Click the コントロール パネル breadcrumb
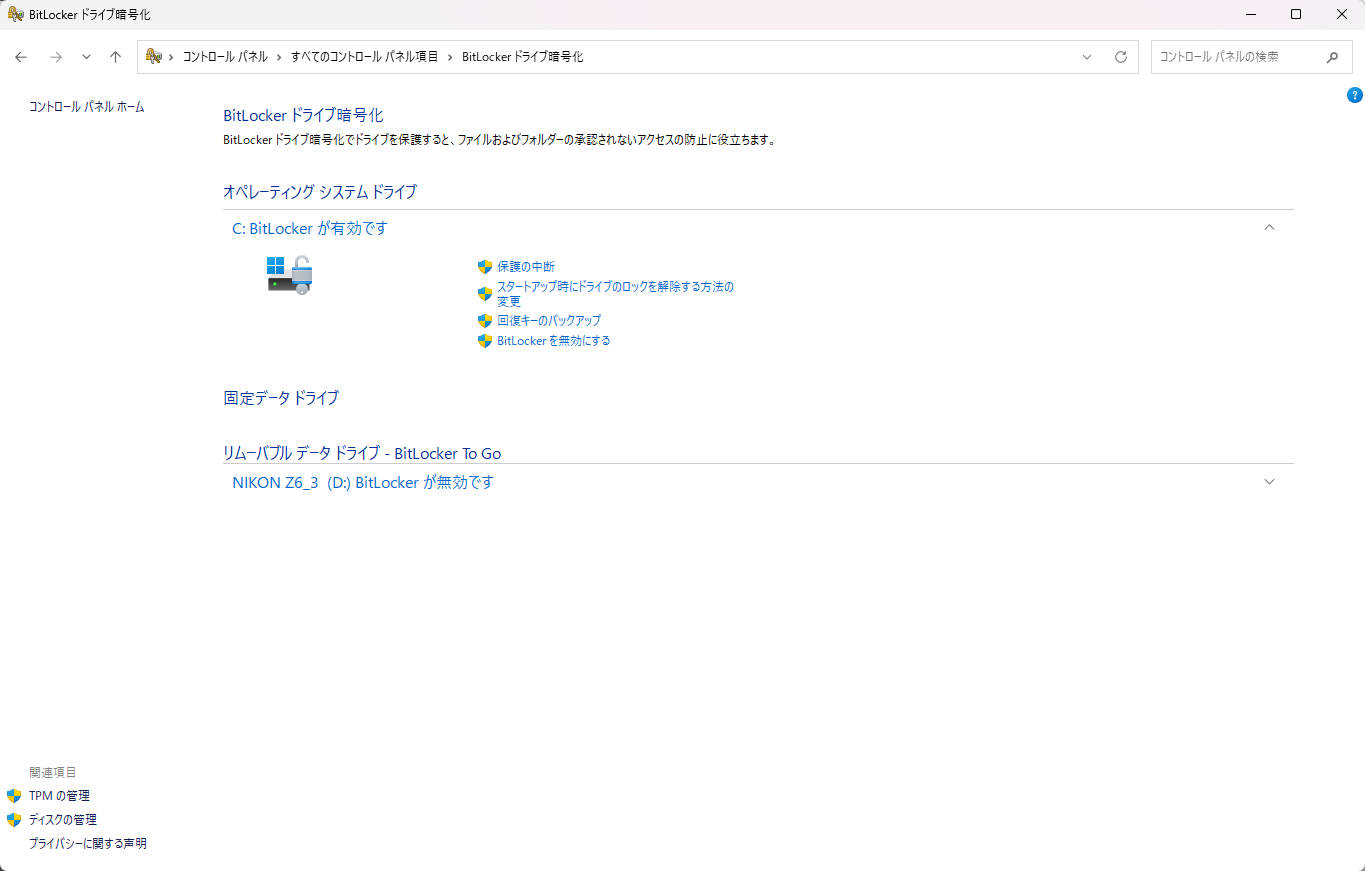 tap(225, 57)
